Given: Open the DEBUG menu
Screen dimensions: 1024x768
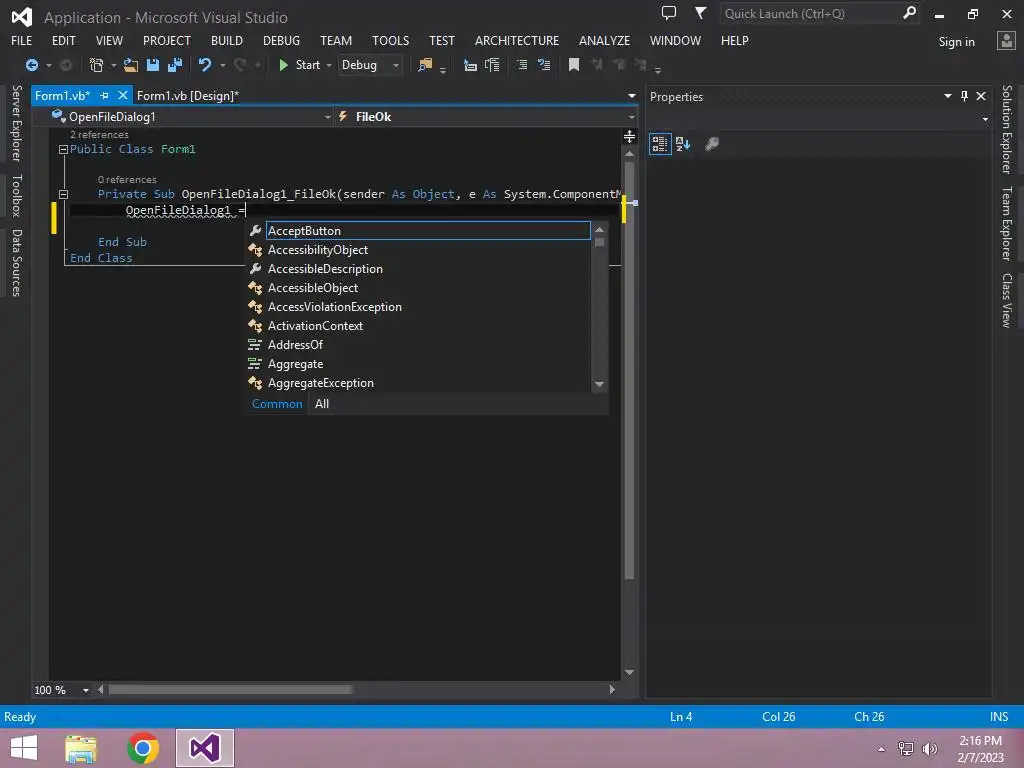Looking at the screenshot, I should [281, 40].
